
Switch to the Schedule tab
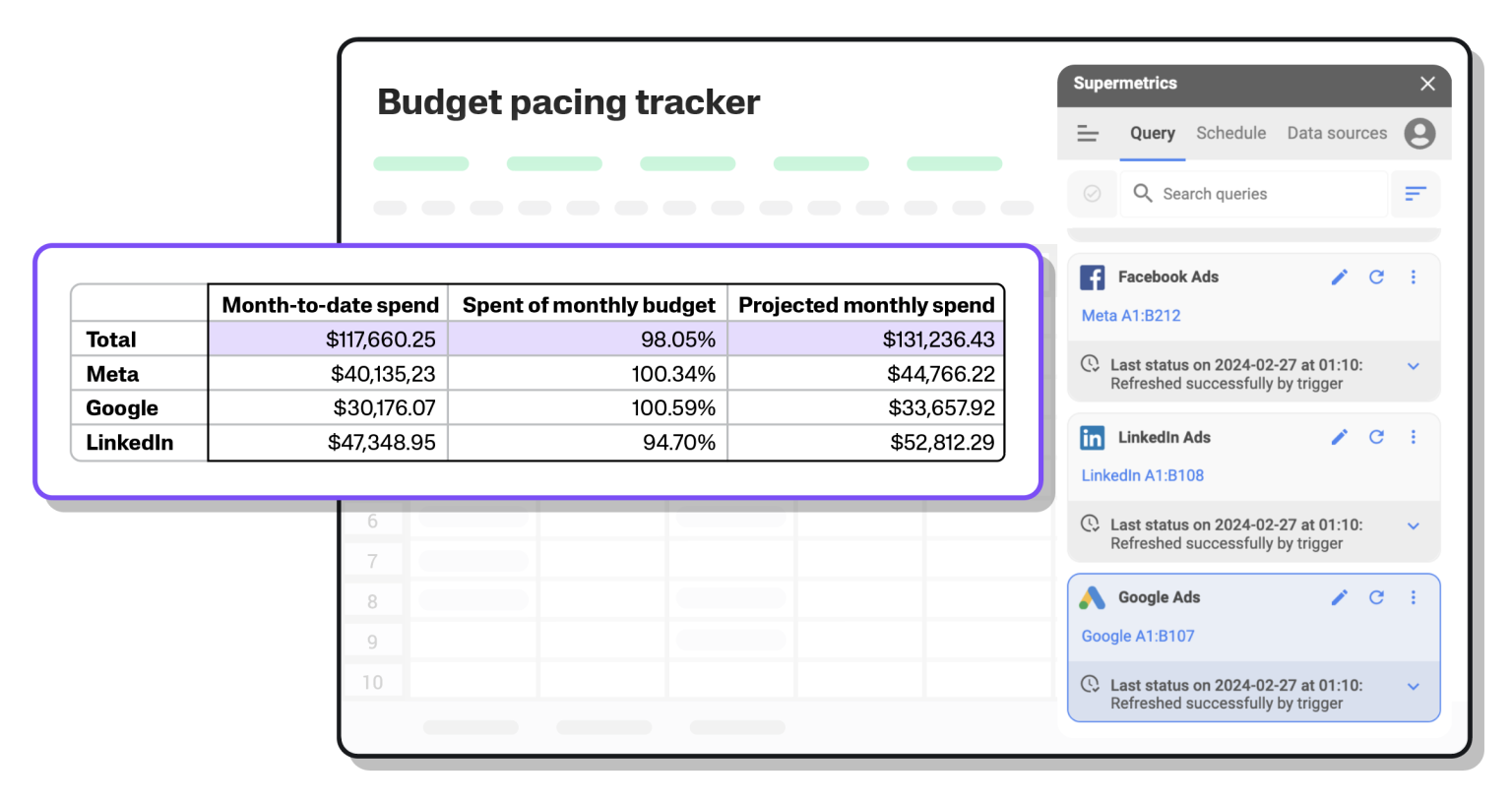1230,133
